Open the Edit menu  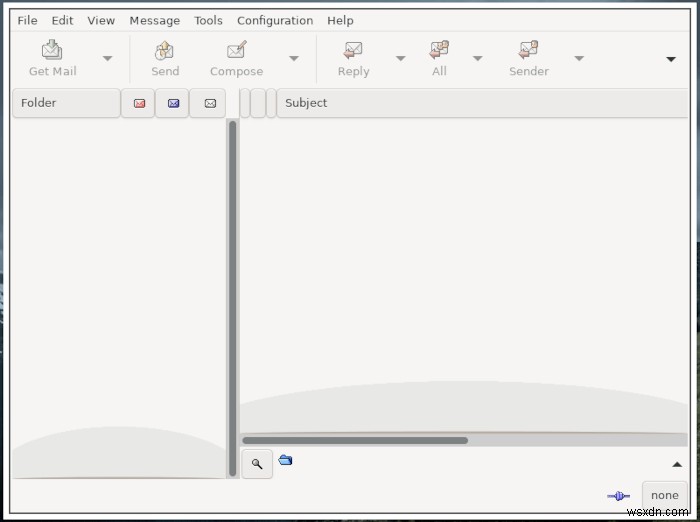[x=62, y=21]
